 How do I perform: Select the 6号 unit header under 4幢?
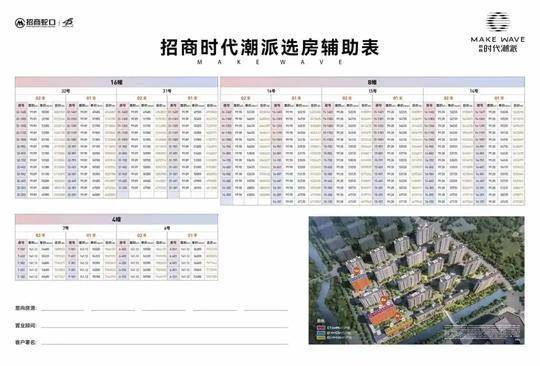point(167,228)
